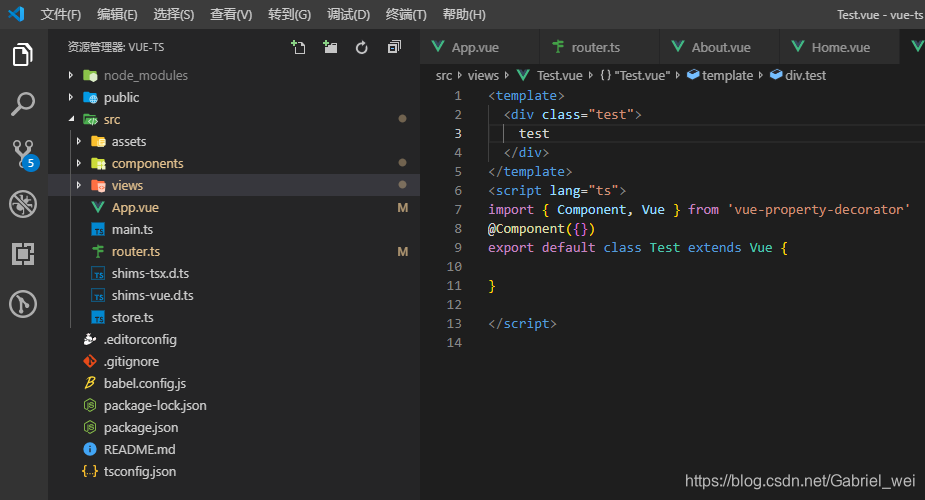
Task: Click the braces icon beside tsconfig.json
Action: pyautogui.click(x=90, y=471)
